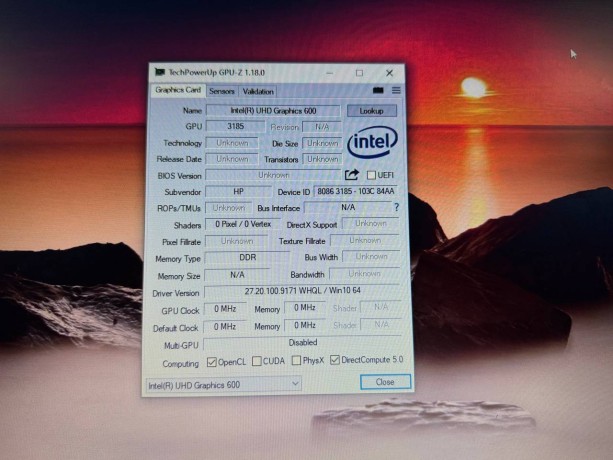Close GPU-Z with the title bar X

point(389,73)
